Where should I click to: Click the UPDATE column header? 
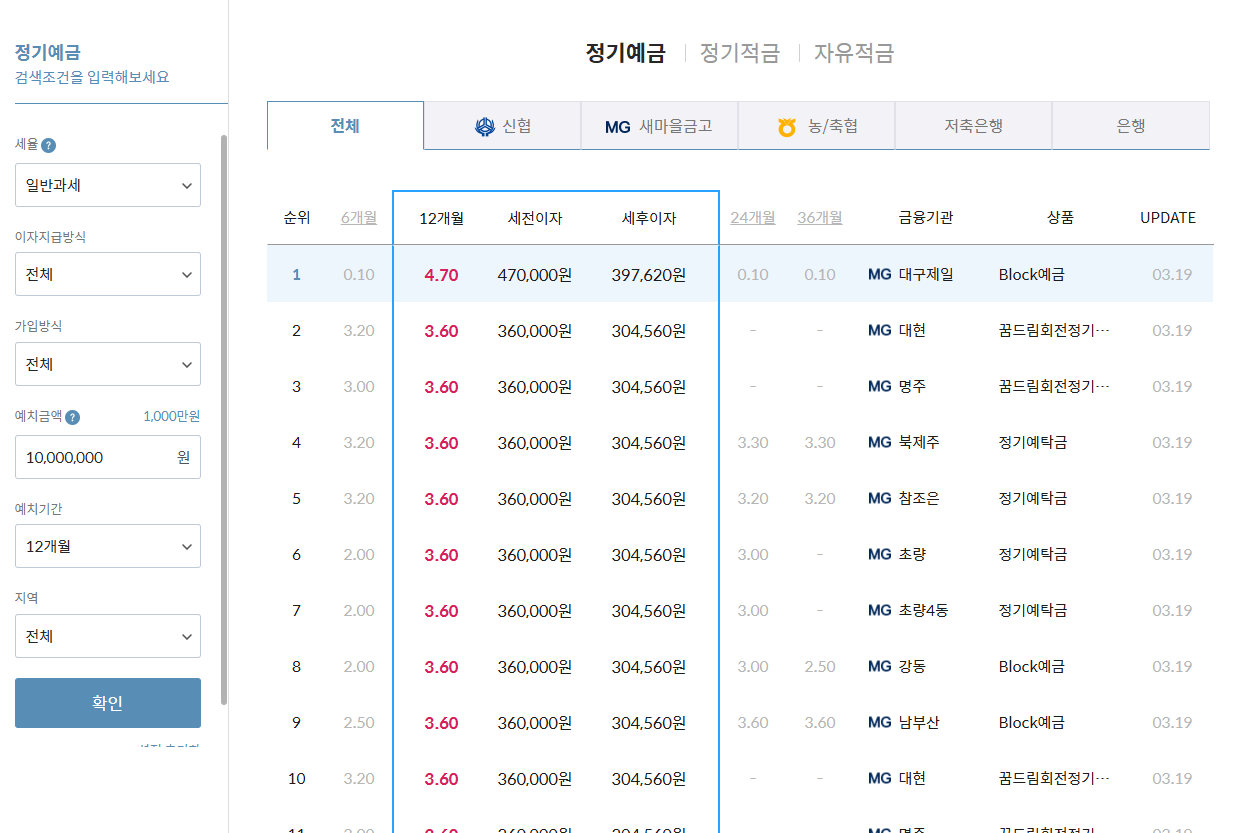pos(1168,217)
